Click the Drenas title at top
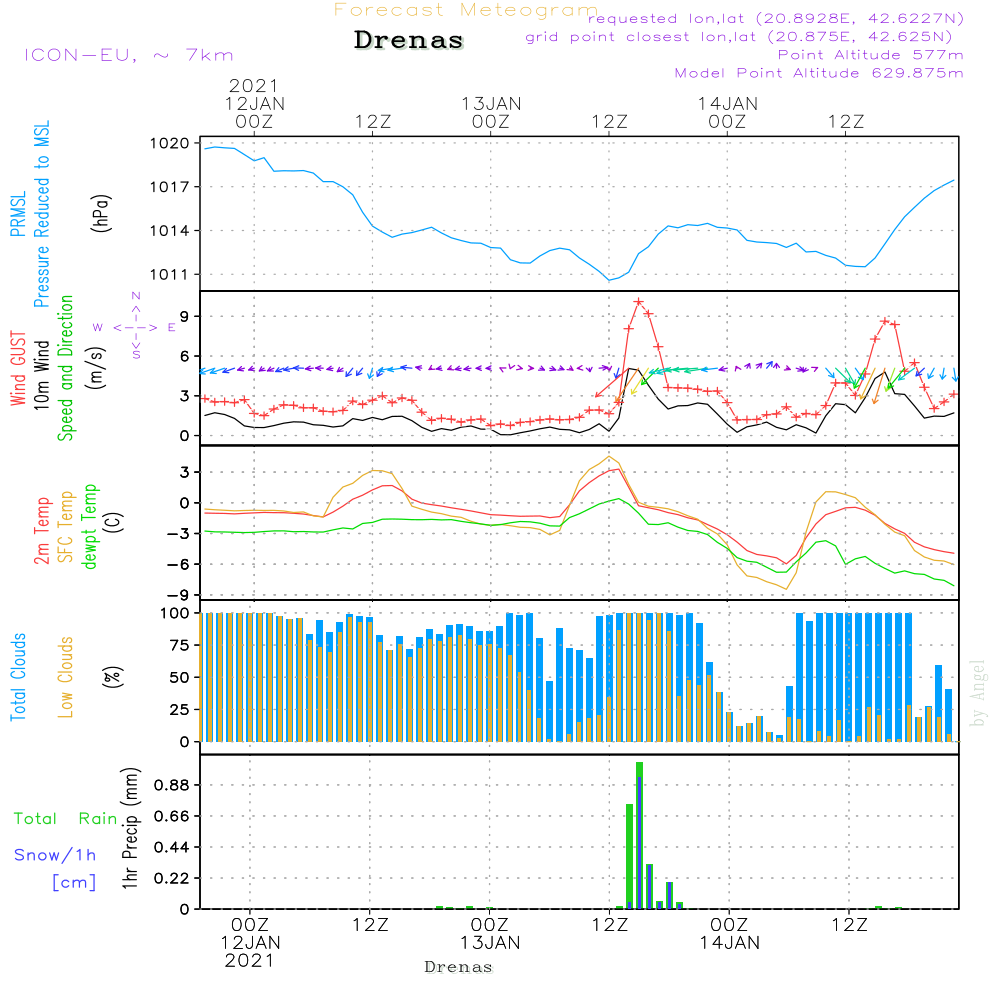1000x1000 pixels. click(409, 40)
